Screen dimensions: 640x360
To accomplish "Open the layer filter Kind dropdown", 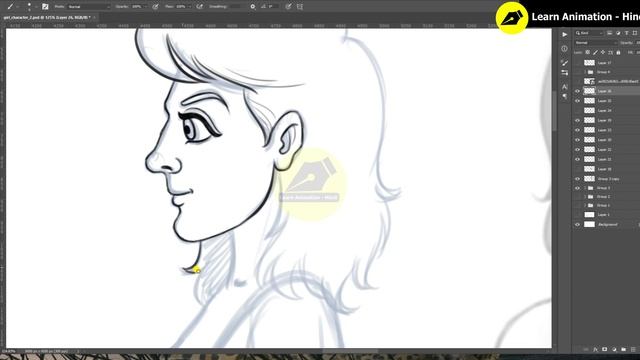I will (589, 33).
